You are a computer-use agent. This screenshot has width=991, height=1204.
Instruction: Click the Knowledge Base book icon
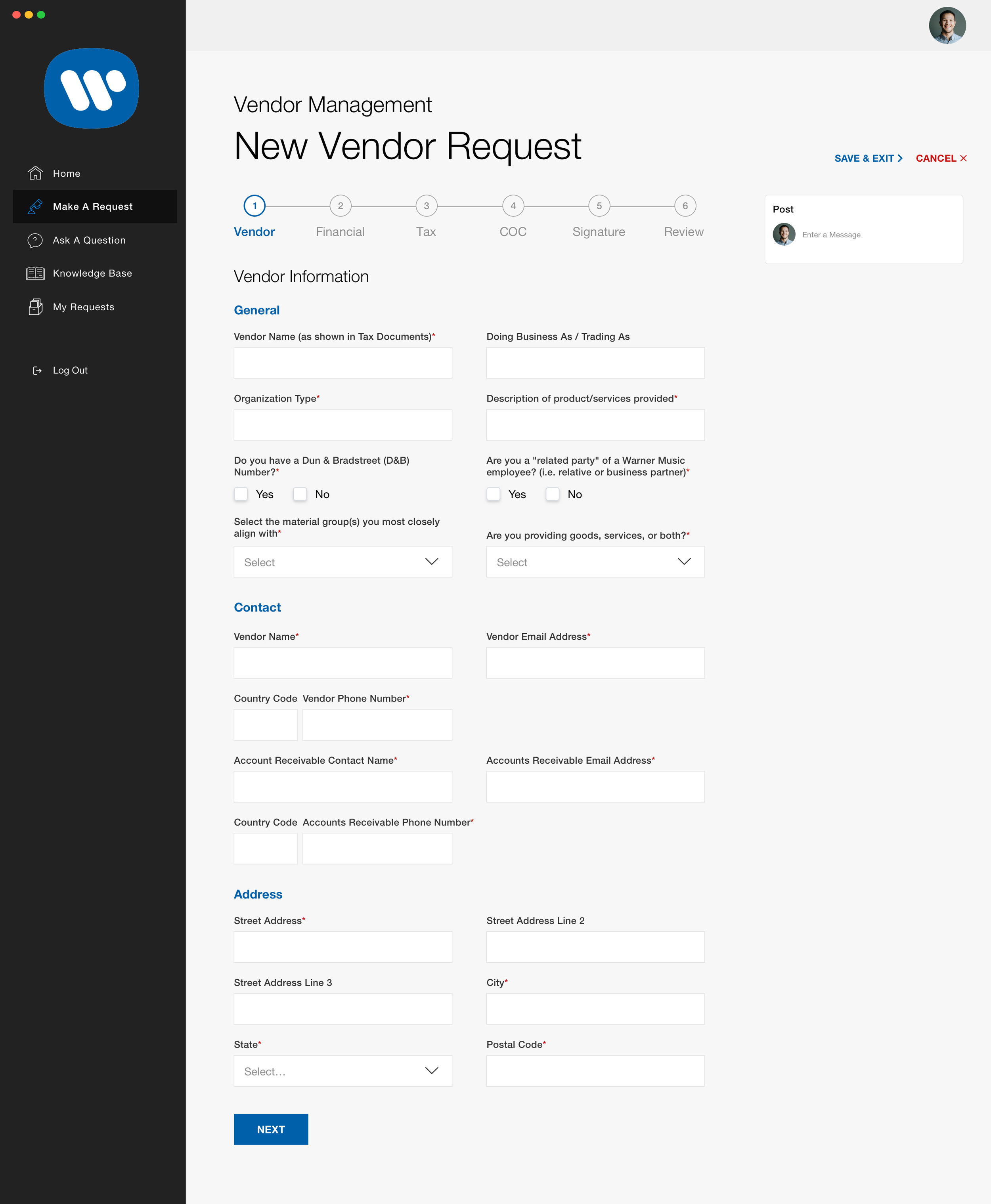pyautogui.click(x=35, y=273)
